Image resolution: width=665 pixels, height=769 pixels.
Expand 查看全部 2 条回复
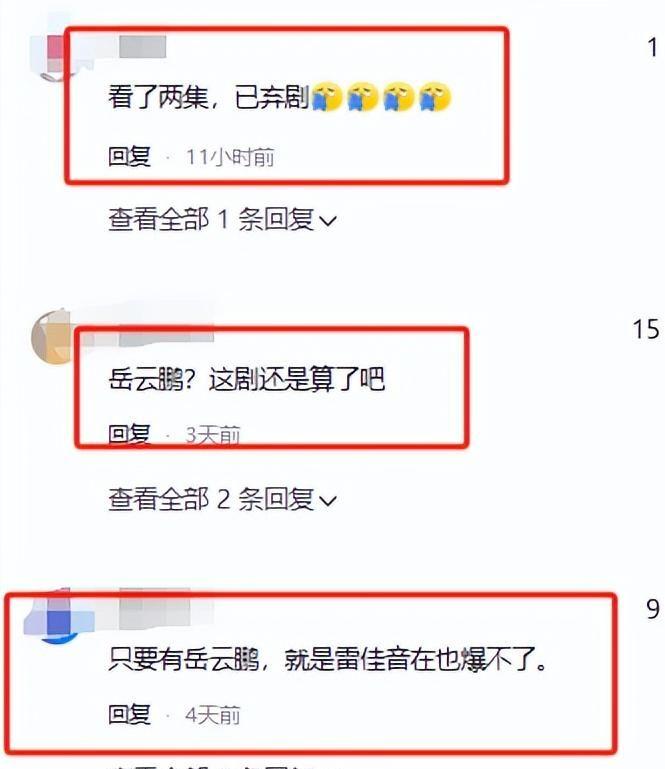(x=222, y=499)
